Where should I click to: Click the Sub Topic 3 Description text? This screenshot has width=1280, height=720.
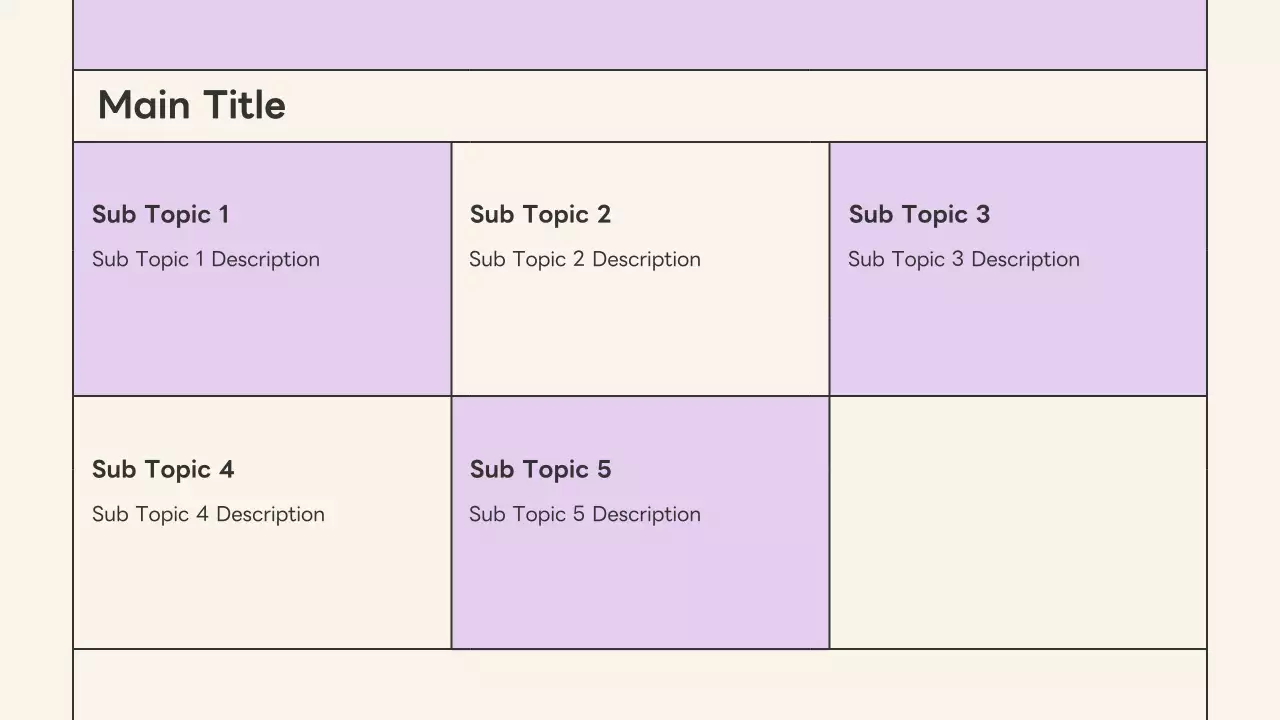[x=964, y=259]
